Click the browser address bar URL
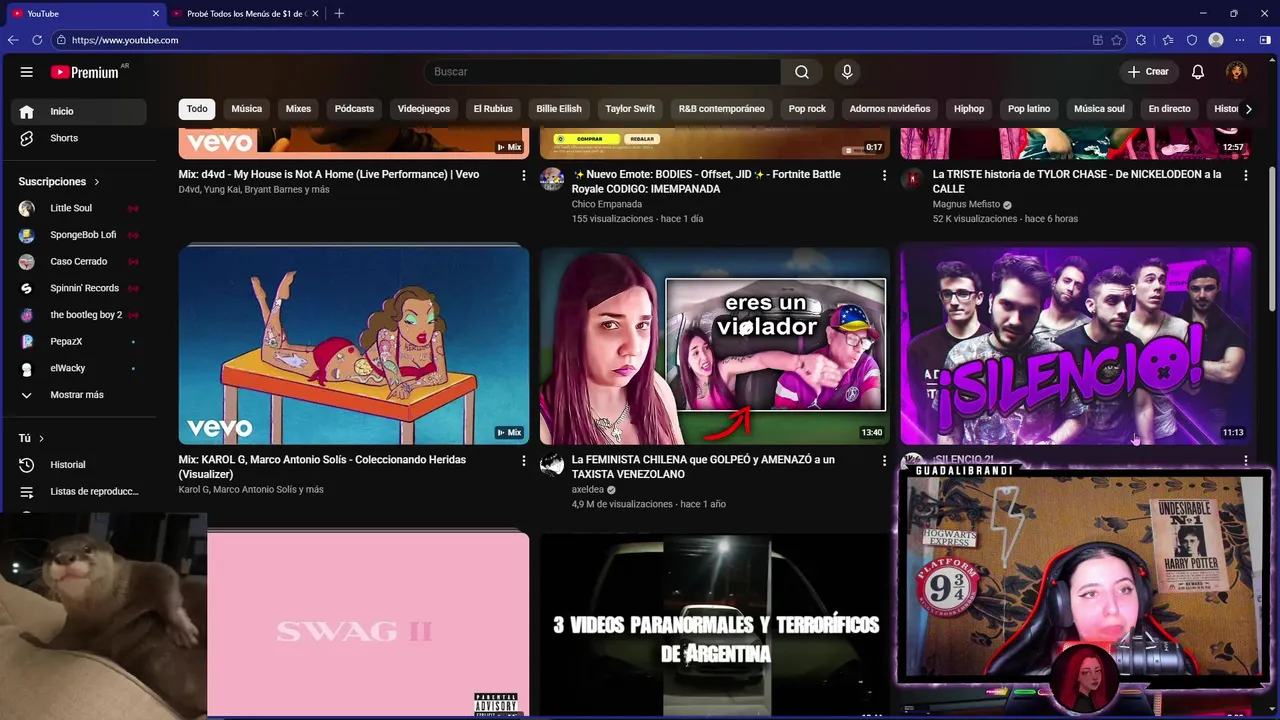Viewport: 1280px width, 720px height. pyautogui.click(x=125, y=40)
